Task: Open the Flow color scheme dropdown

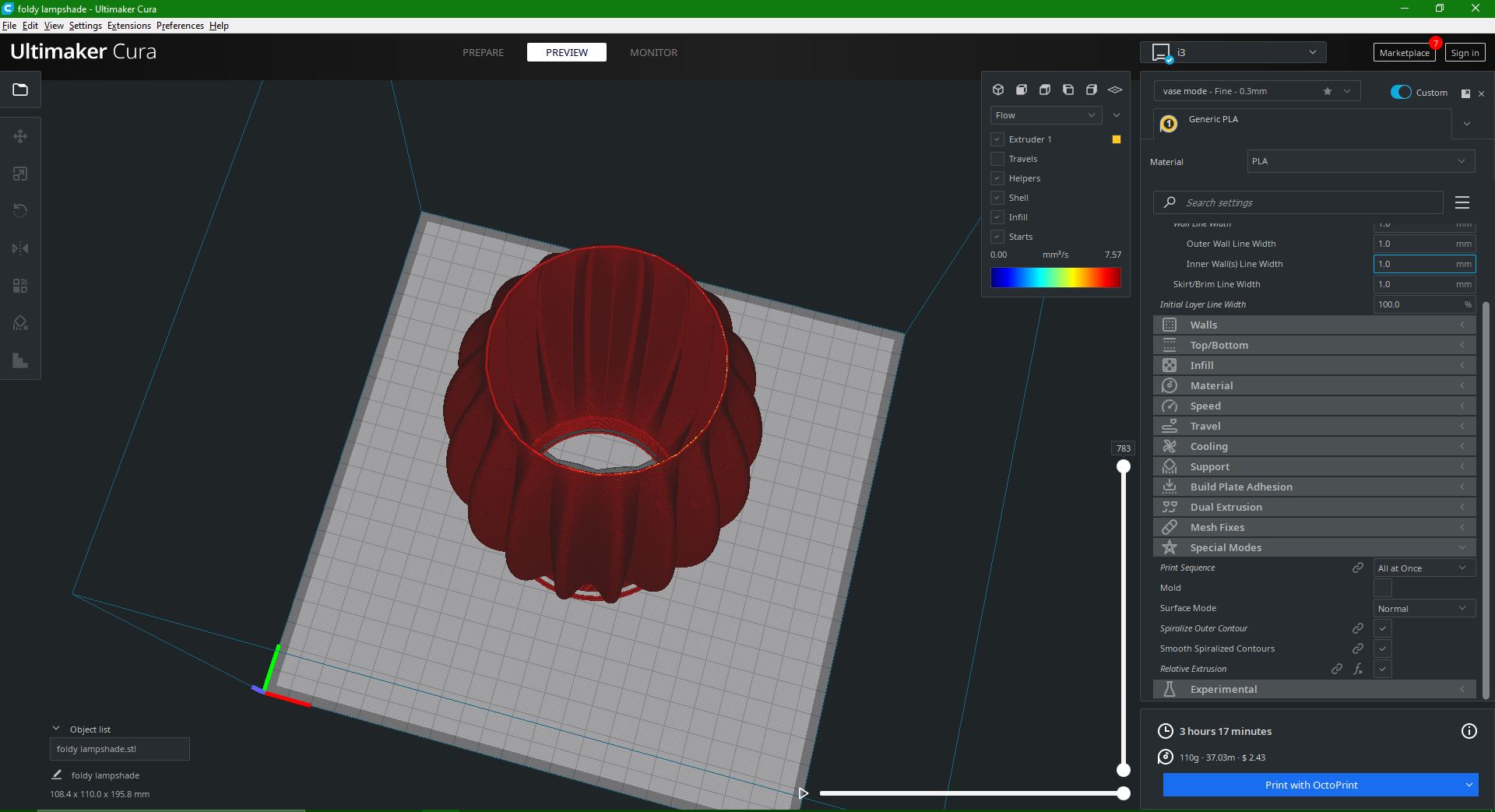Action: coord(1046,115)
